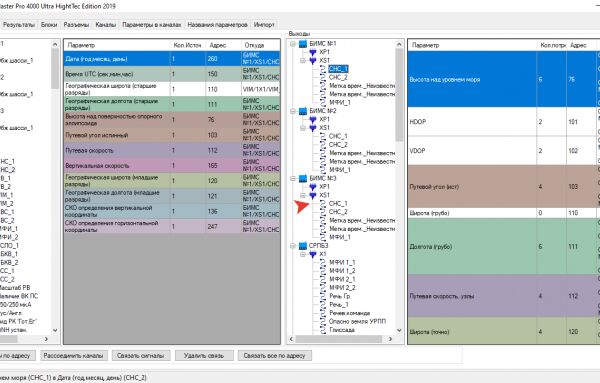Click the XP1 connector icon under БИМС №3
Screen dimensions: 600x383
313,187
